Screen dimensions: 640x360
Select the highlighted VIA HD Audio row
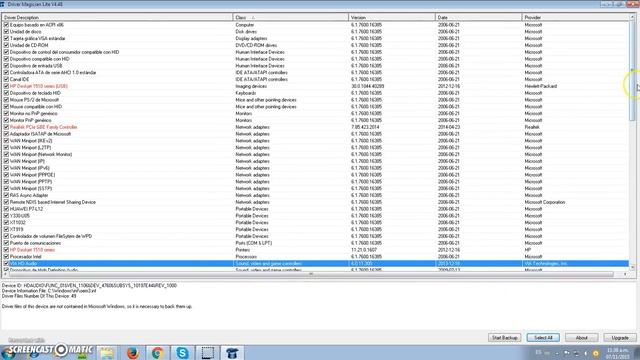coord(316,264)
